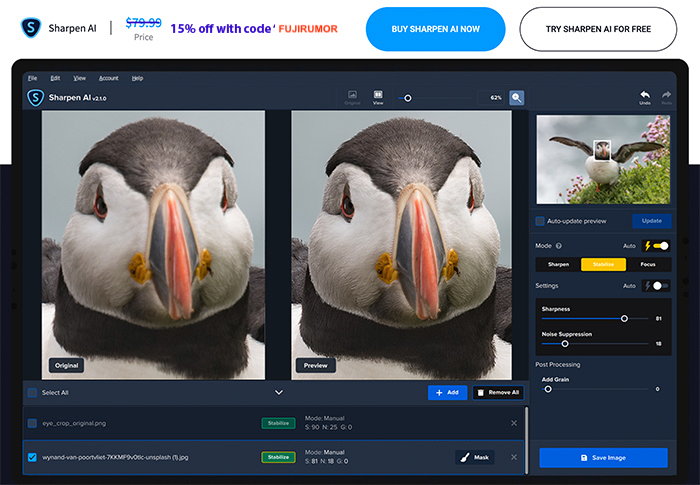Open the Help menu
Screen dimensions: 700x485
tap(137, 78)
